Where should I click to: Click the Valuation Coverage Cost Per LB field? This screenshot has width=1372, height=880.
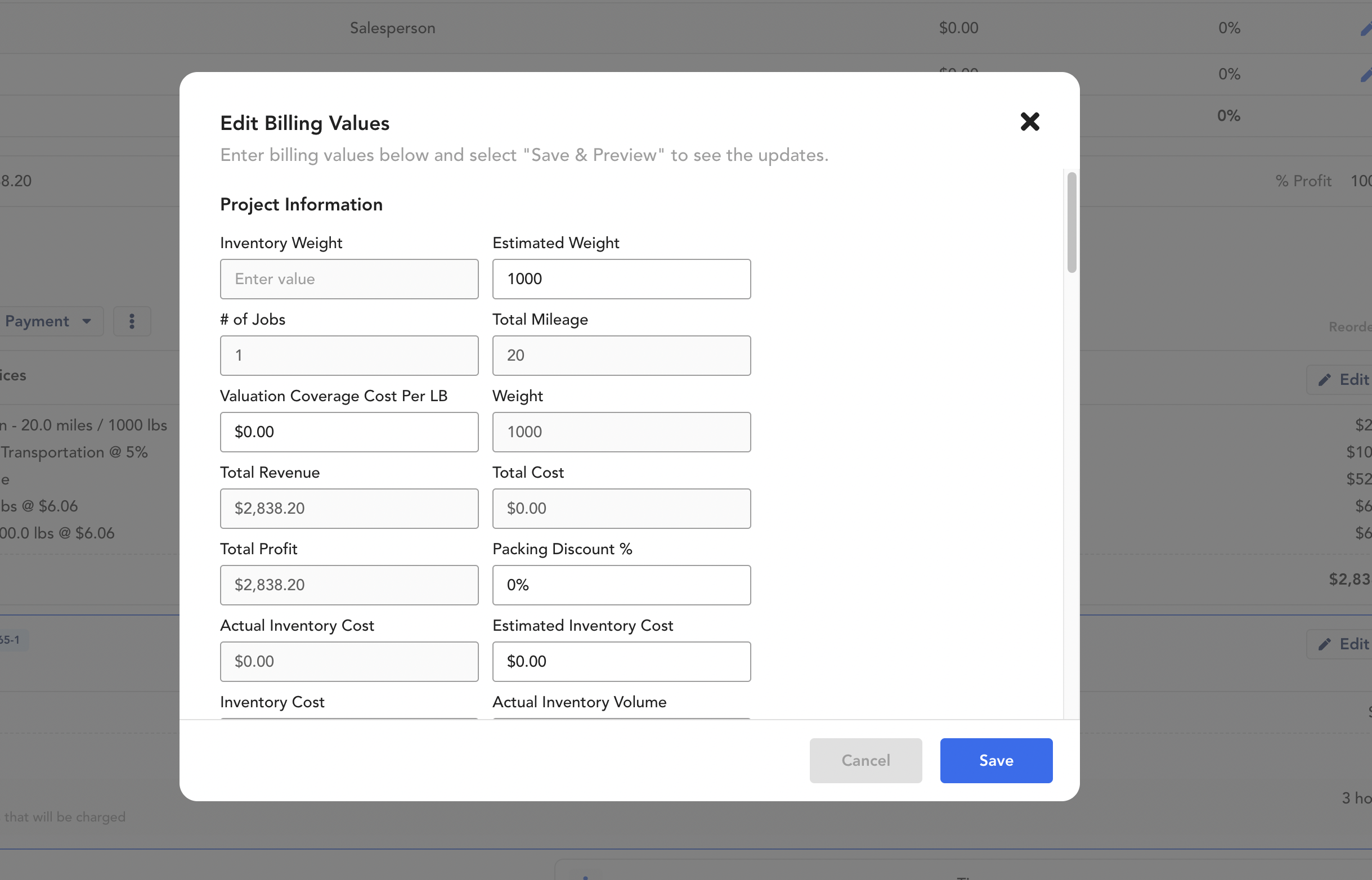[349, 432]
